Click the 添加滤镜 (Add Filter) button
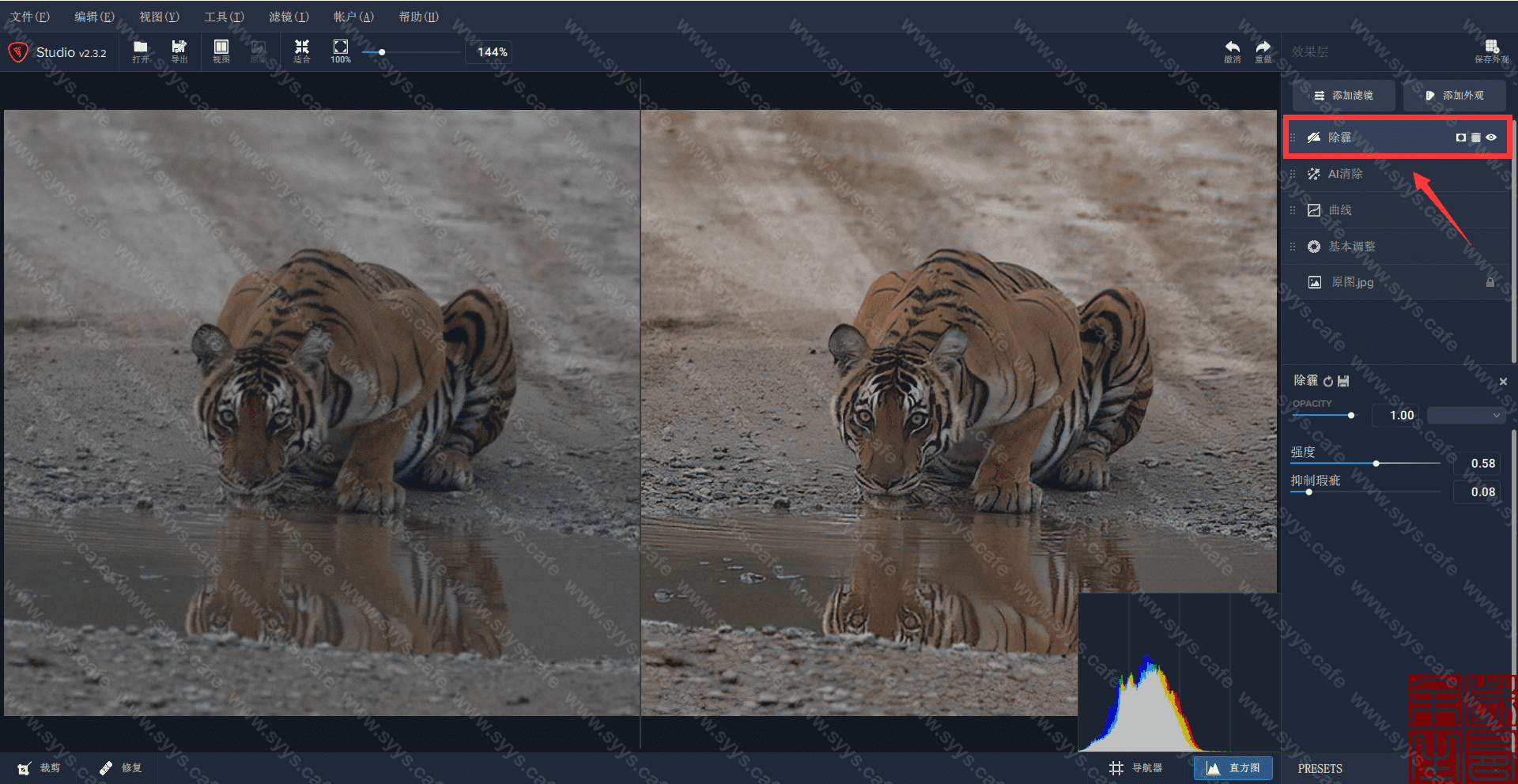1518x784 pixels. pos(1343,96)
